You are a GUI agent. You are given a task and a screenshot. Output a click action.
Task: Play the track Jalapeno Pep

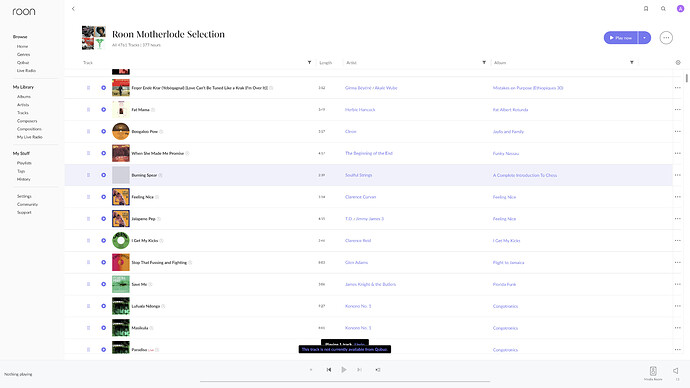pos(103,219)
